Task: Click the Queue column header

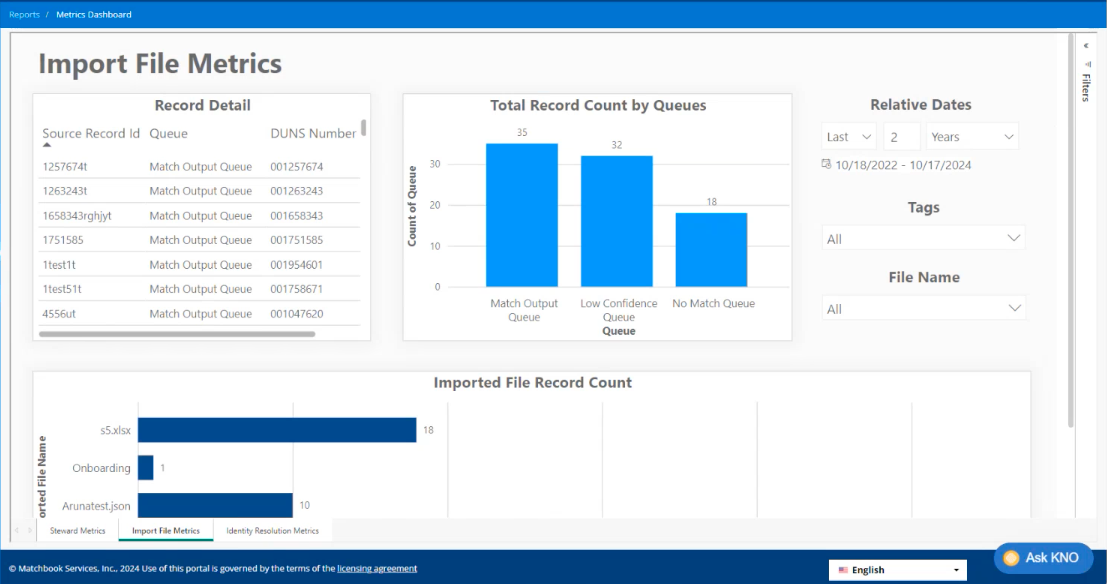Action: [x=169, y=133]
